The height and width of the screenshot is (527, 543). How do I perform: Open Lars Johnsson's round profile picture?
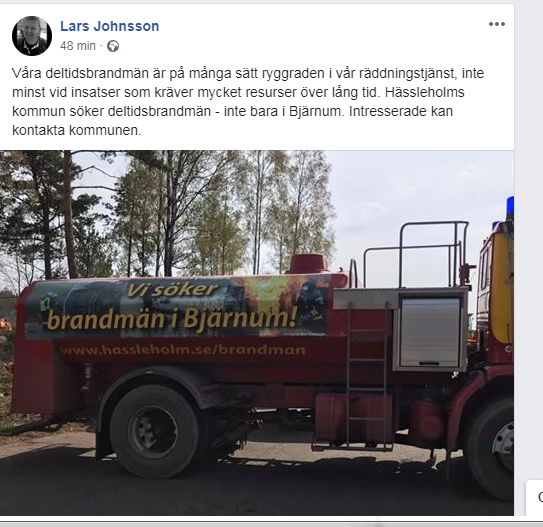click(x=32, y=36)
